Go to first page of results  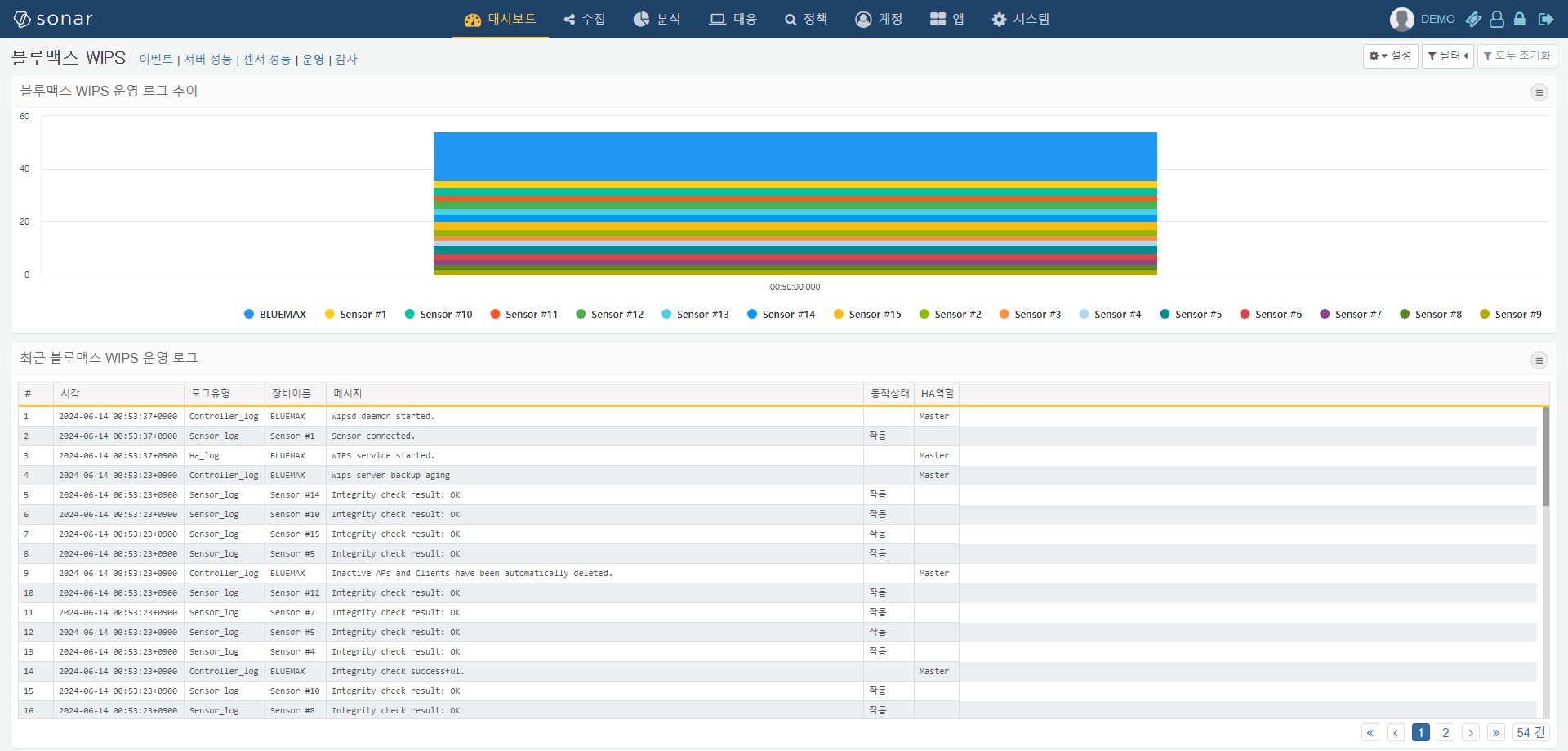[x=1370, y=732]
